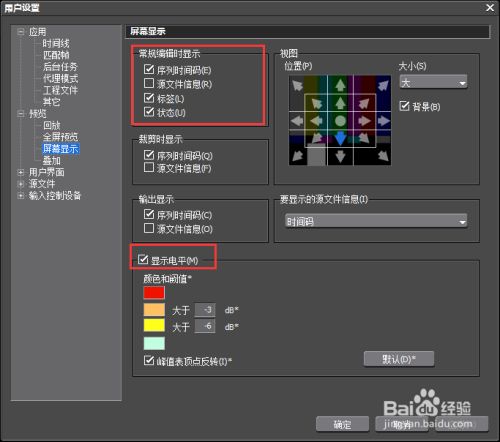The width and height of the screenshot is (500, 442).
Task: Select the safe-area bottom-left arrow position
Action: coord(316,137)
